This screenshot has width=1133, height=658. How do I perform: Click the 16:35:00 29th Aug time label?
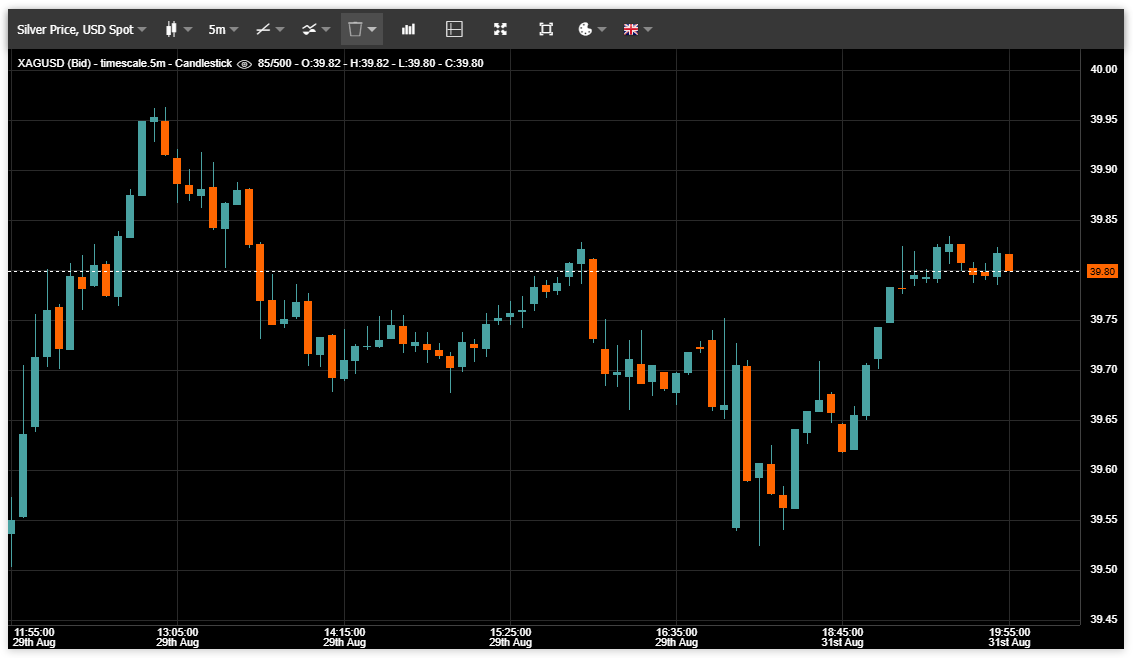coord(676,637)
